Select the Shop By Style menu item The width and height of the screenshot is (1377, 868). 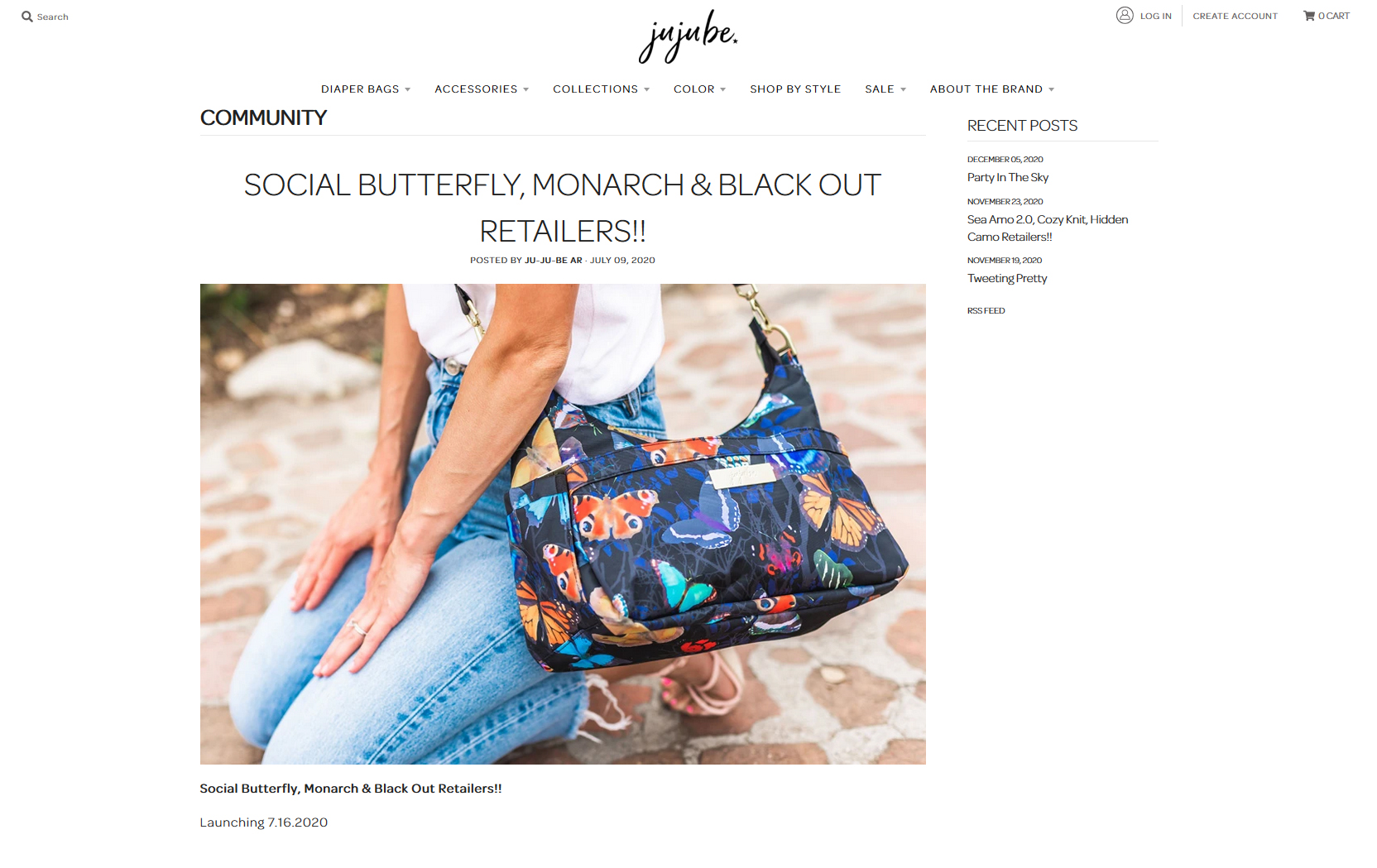795,89
